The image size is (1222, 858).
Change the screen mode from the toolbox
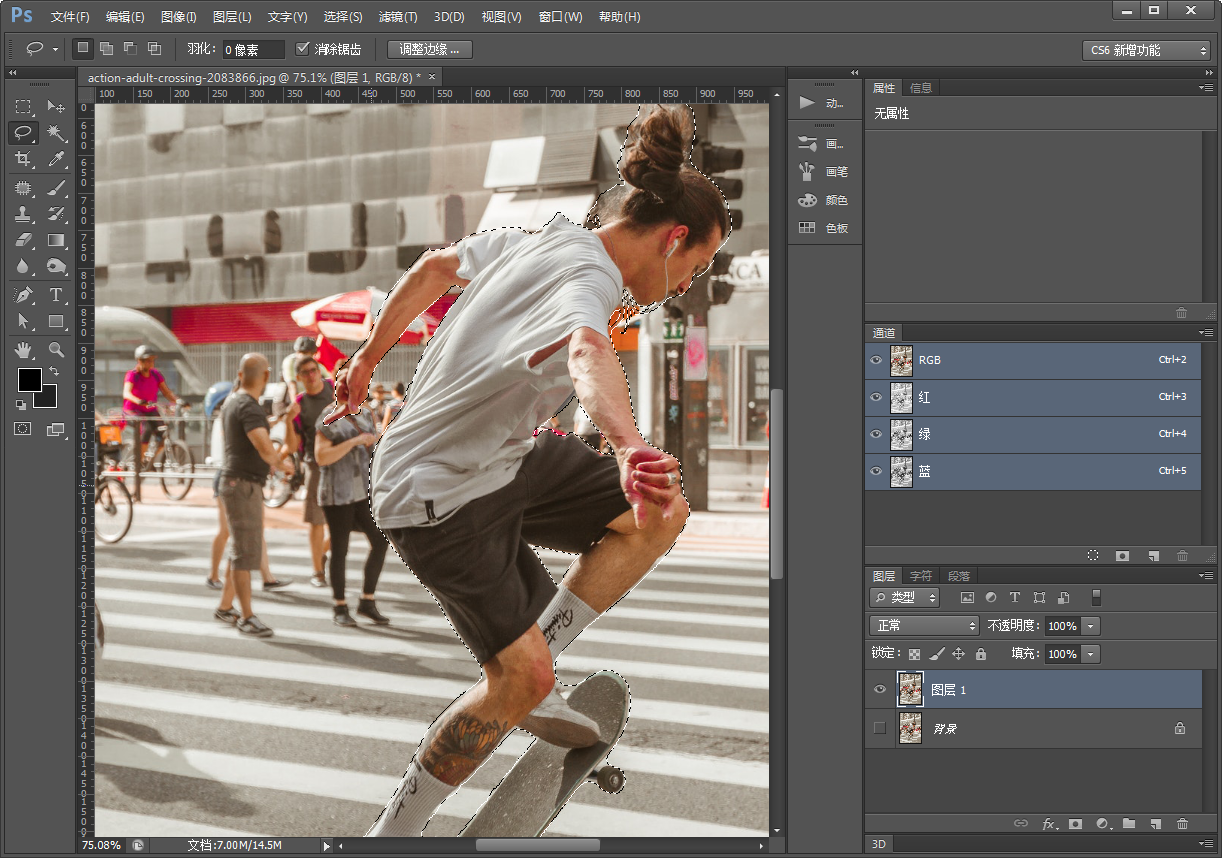pyautogui.click(x=55, y=428)
